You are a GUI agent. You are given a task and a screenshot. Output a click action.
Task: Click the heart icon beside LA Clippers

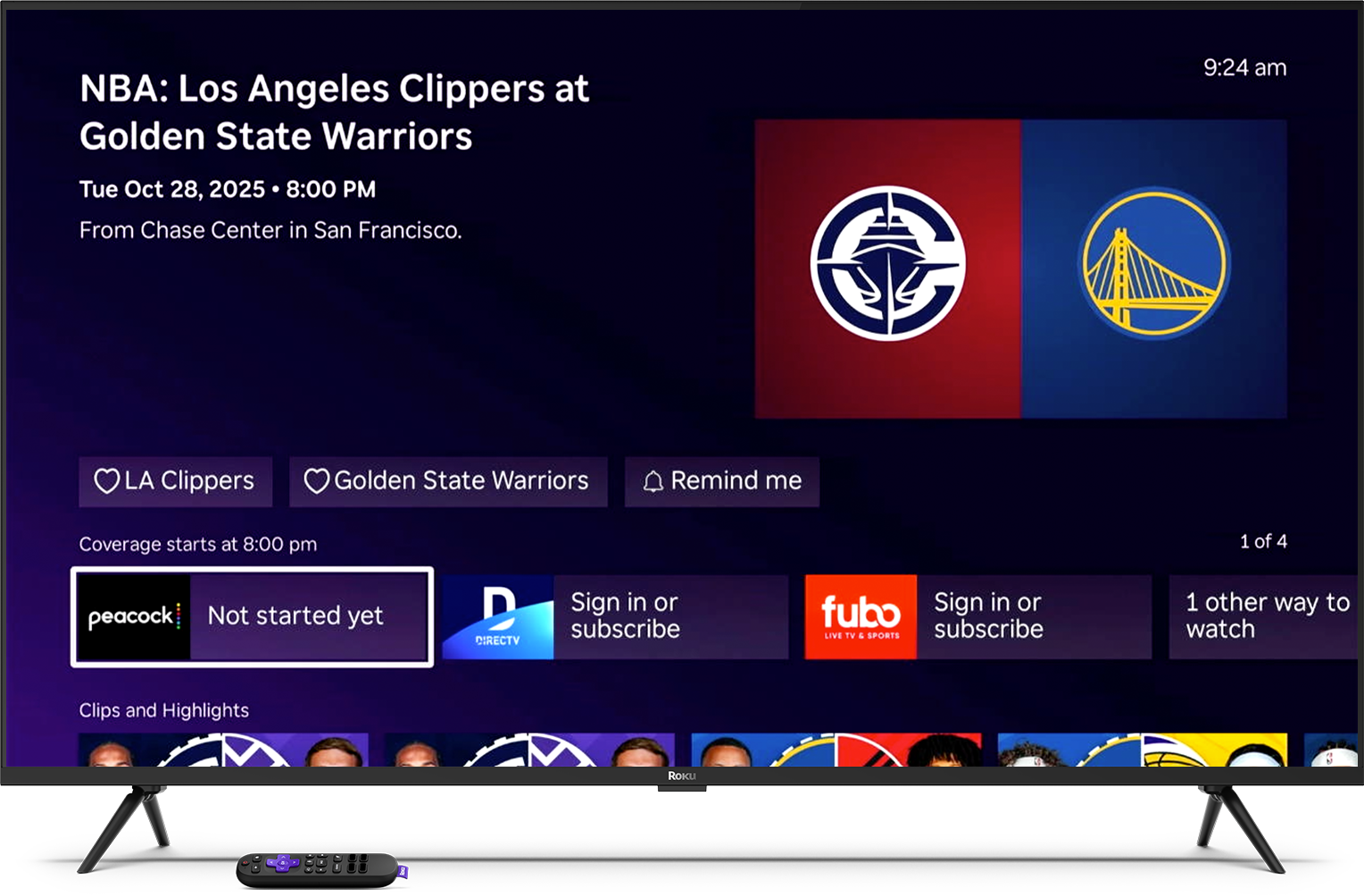point(107,481)
